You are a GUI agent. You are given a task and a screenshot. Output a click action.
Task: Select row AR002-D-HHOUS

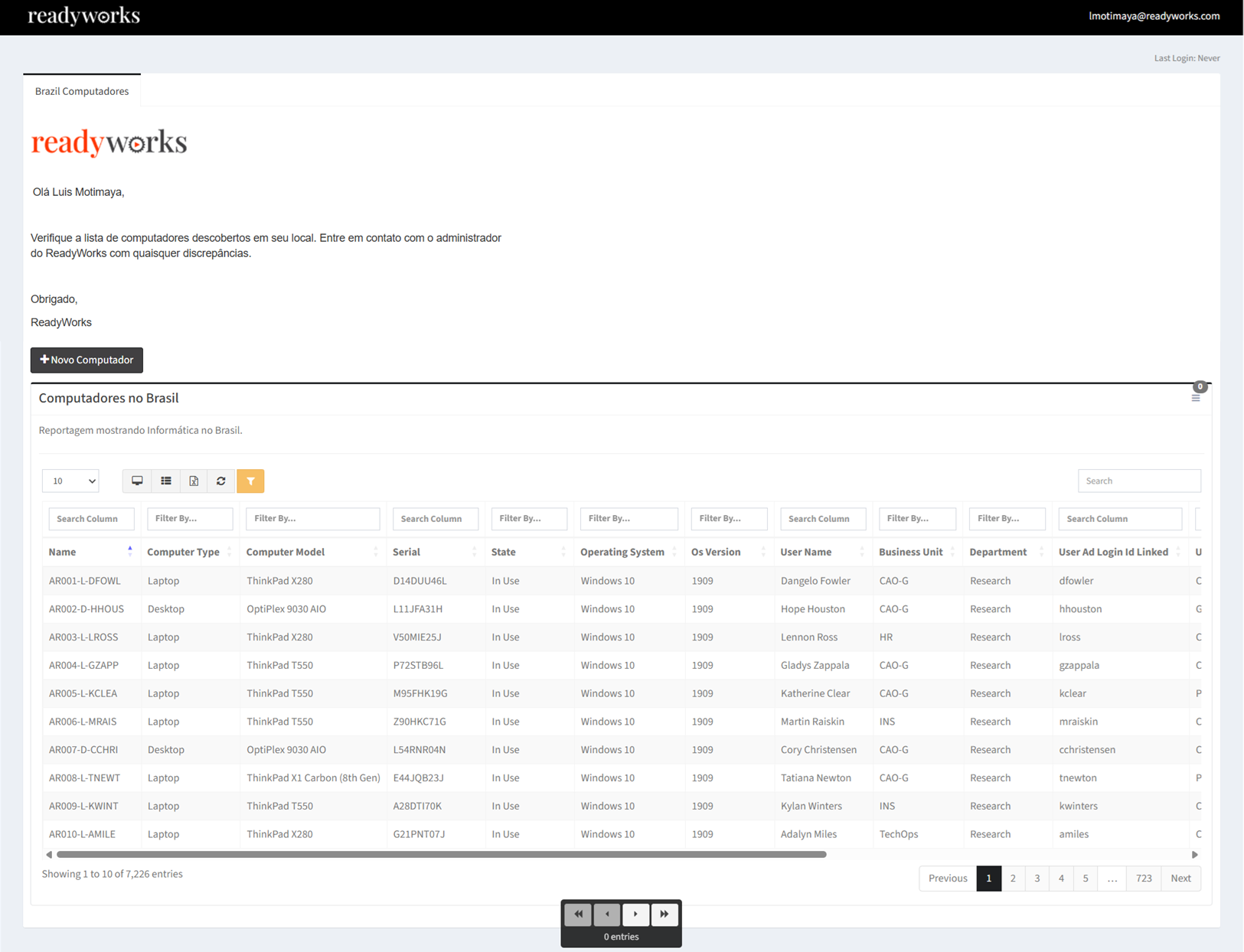click(622, 609)
